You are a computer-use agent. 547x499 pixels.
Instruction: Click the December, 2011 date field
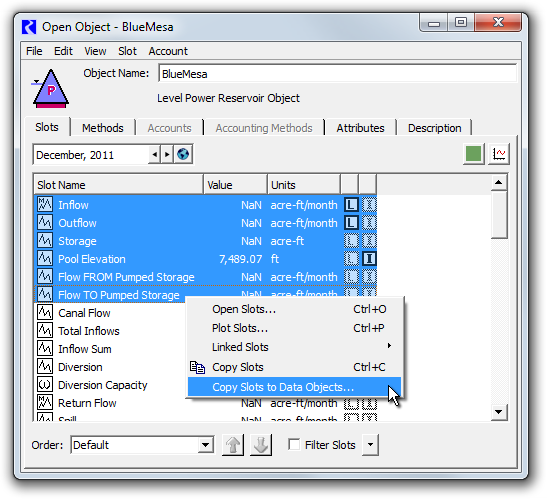click(91, 155)
